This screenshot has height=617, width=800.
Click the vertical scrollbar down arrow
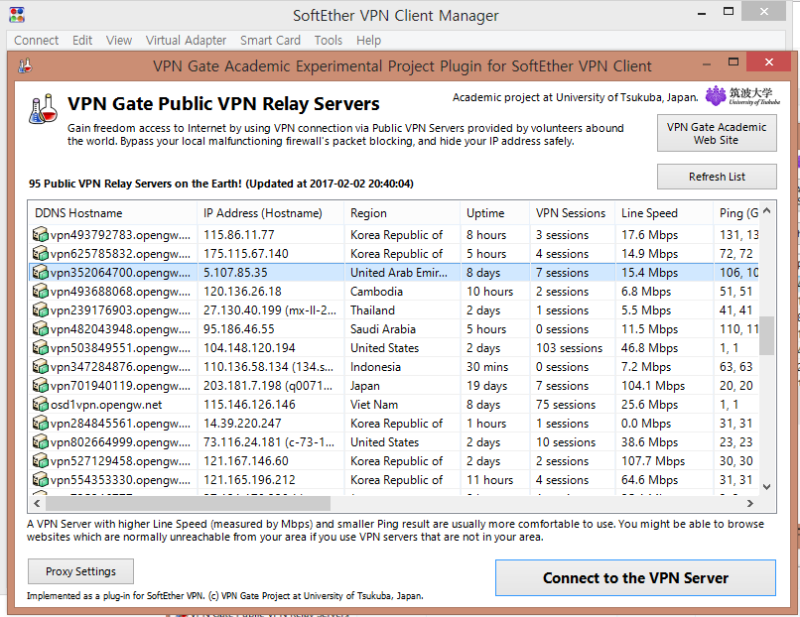[766, 487]
